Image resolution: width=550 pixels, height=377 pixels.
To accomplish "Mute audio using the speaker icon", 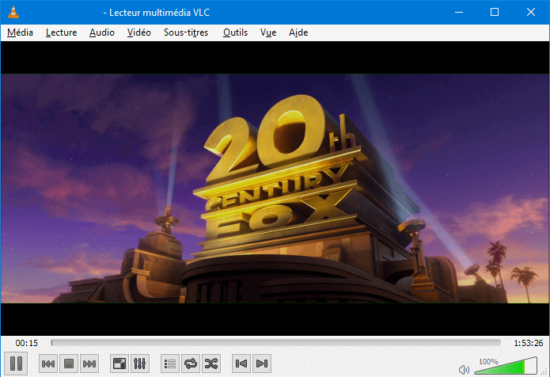I will point(464,369).
